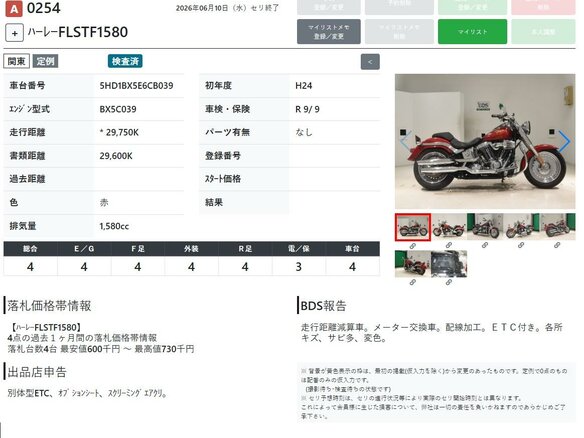Select the third motorcycle thumbnail

coord(485,227)
